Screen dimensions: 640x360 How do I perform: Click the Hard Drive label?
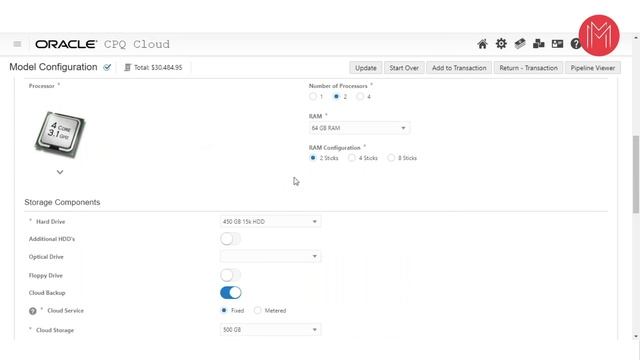[51, 222]
